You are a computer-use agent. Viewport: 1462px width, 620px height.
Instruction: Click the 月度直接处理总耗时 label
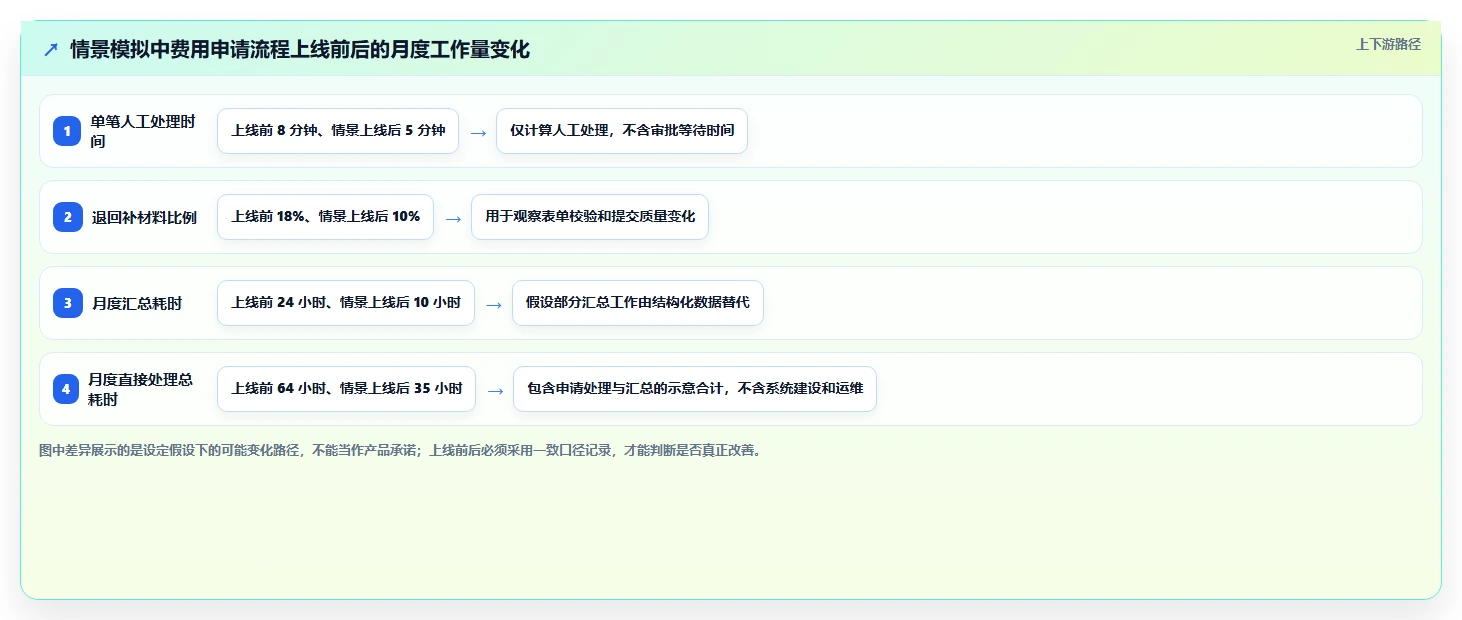tap(141, 389)
